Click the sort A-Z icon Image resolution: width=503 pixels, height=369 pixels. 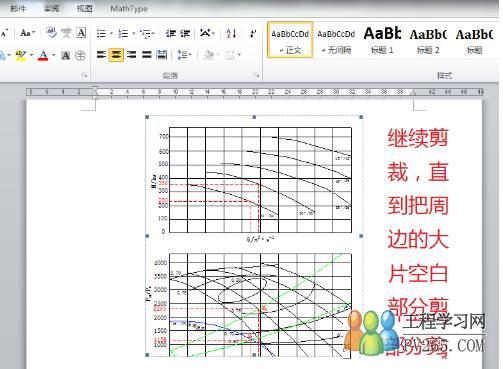231,33
